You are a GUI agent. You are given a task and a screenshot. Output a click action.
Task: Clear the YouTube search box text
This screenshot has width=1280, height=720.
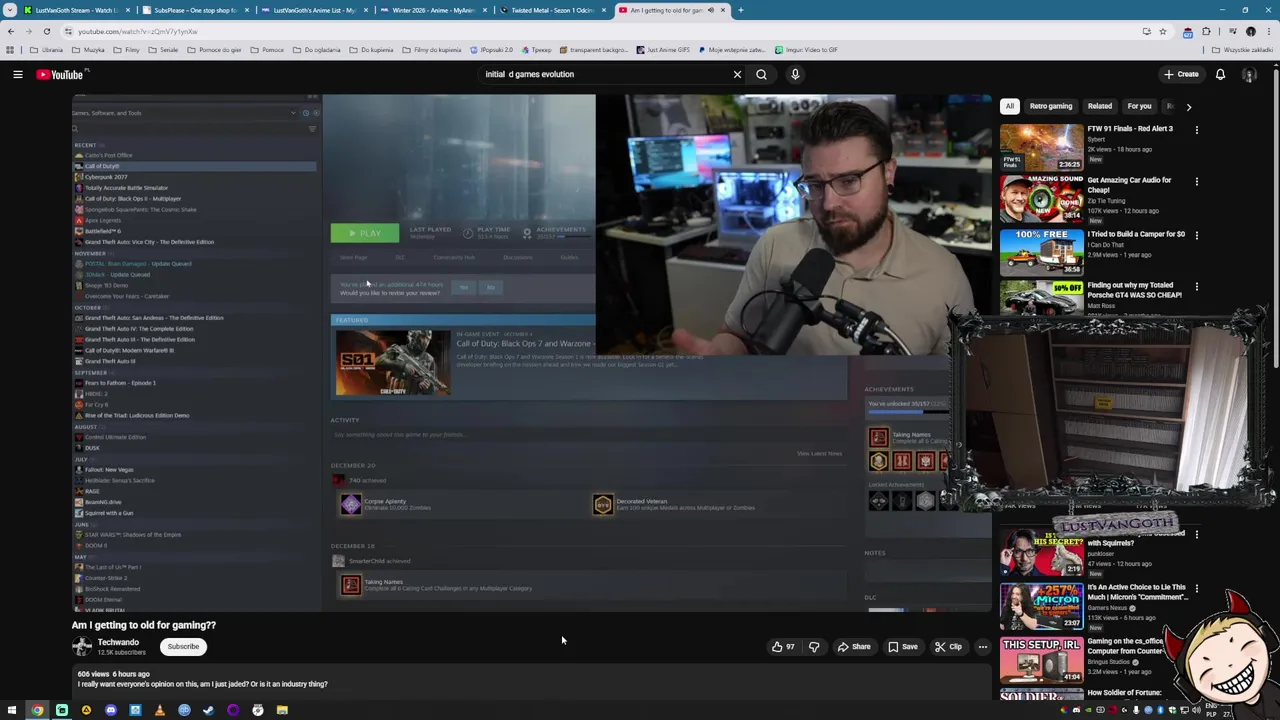pyautogui.click(x=737, y=74)
